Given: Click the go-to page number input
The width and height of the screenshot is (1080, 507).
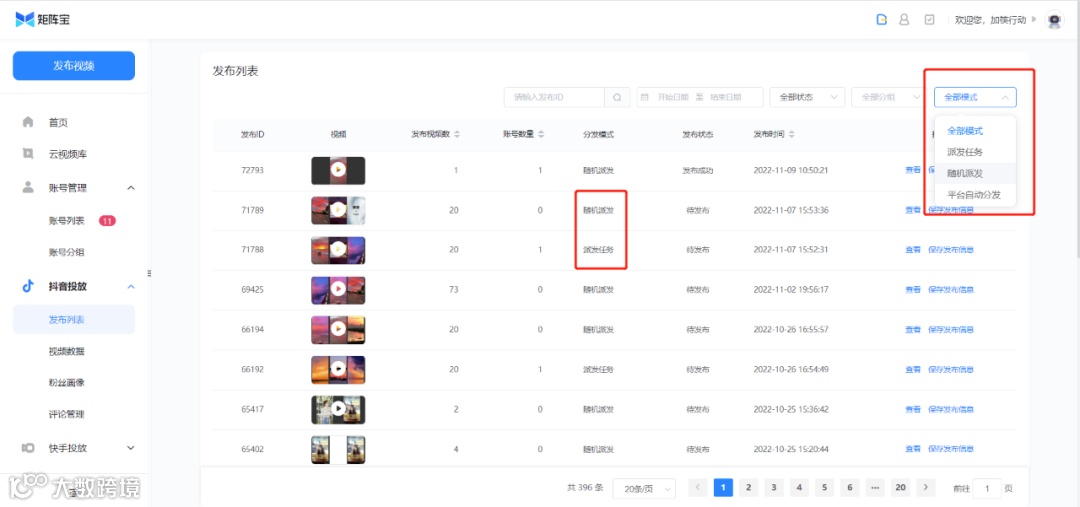Looking at the screenshot, I should click(988, 488).
